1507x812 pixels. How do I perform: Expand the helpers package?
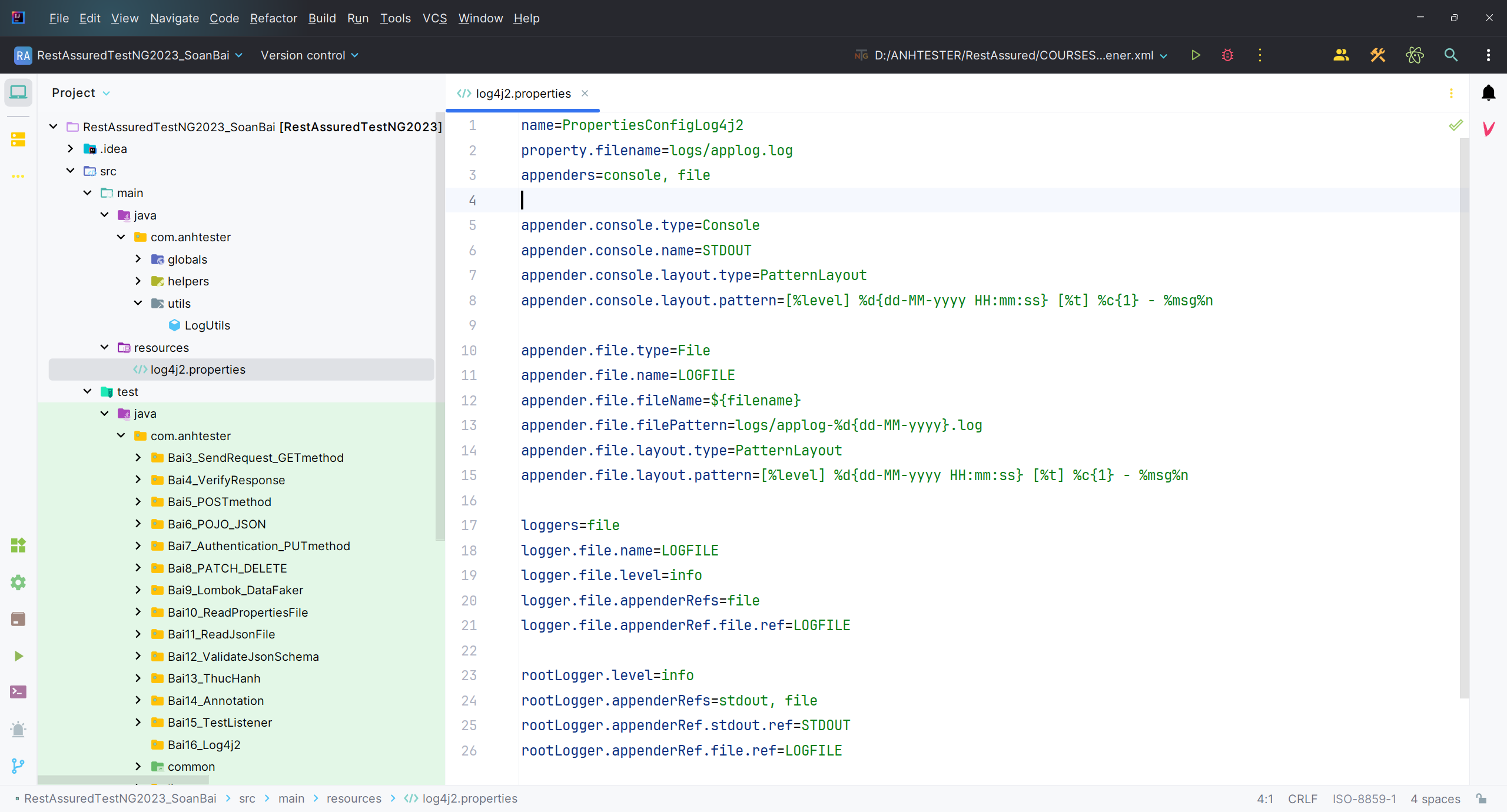click(138, 281)
